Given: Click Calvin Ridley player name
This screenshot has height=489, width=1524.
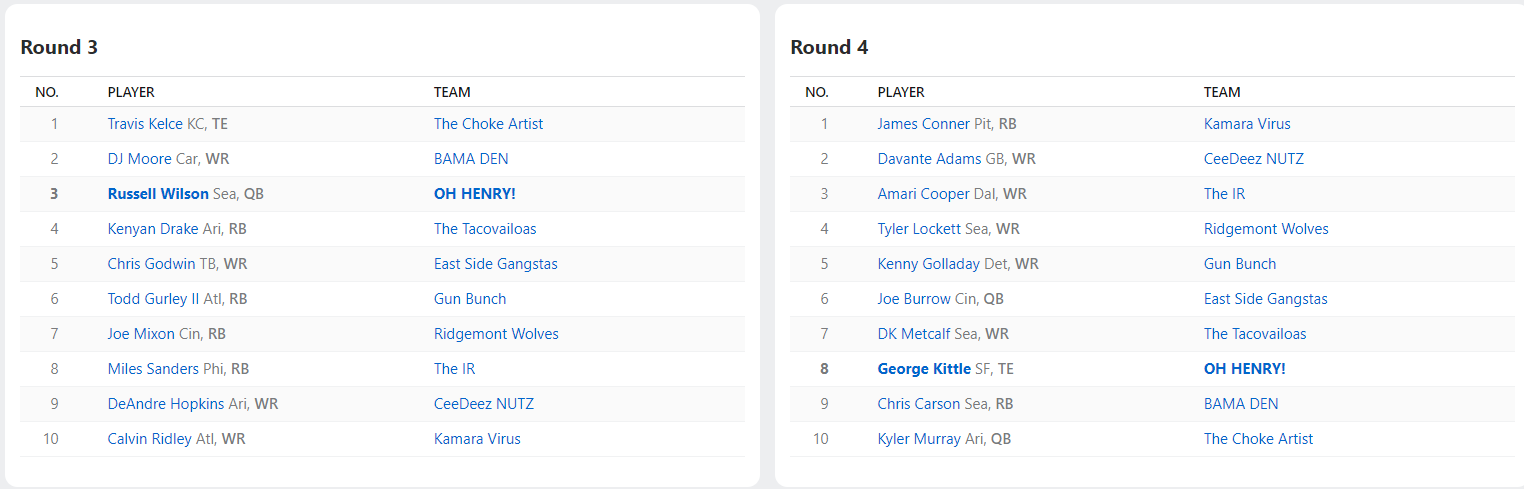Looking at the screenshot, I should (x=149, y=439).
